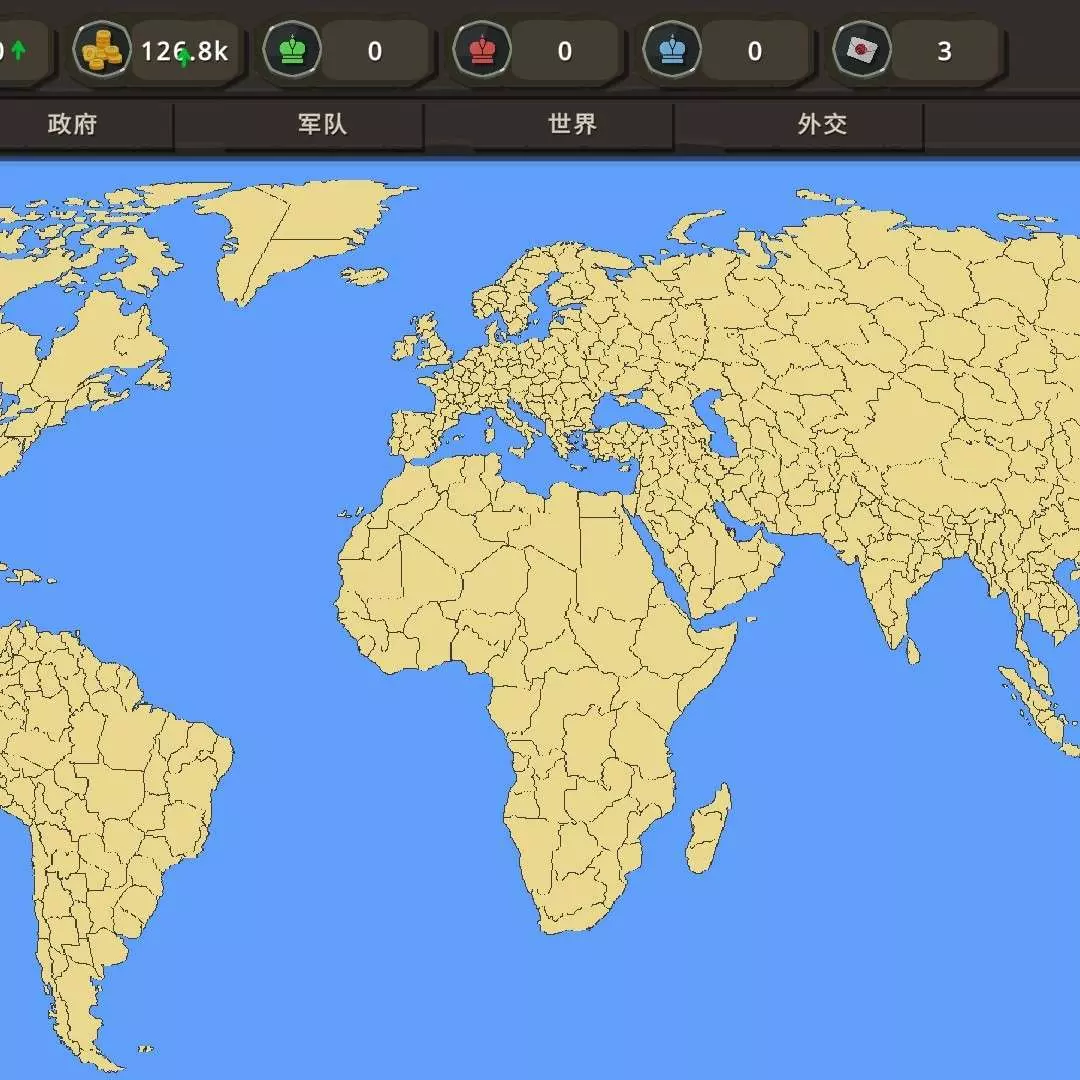
Task: Click the gold coins treasury icon
Action: (x=102, y=50)
